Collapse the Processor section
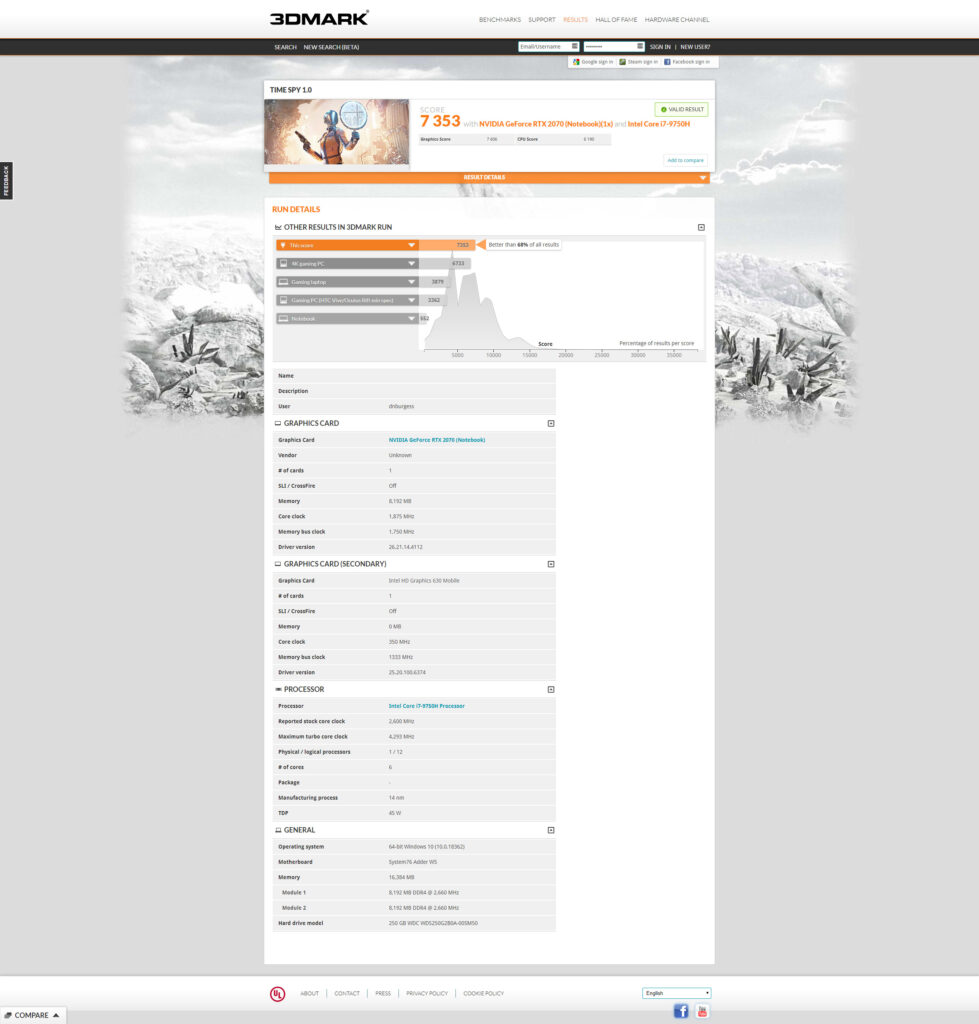The image size is (979, 1024). (551, 690)
